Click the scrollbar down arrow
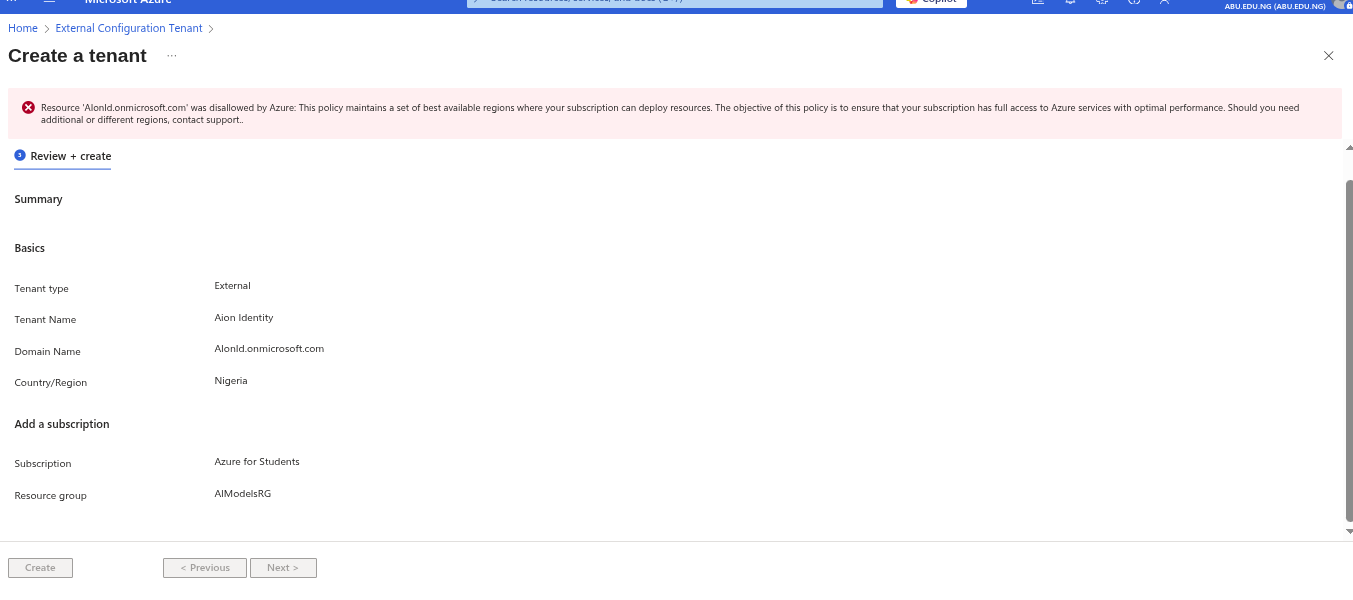 coord(1349,531)
